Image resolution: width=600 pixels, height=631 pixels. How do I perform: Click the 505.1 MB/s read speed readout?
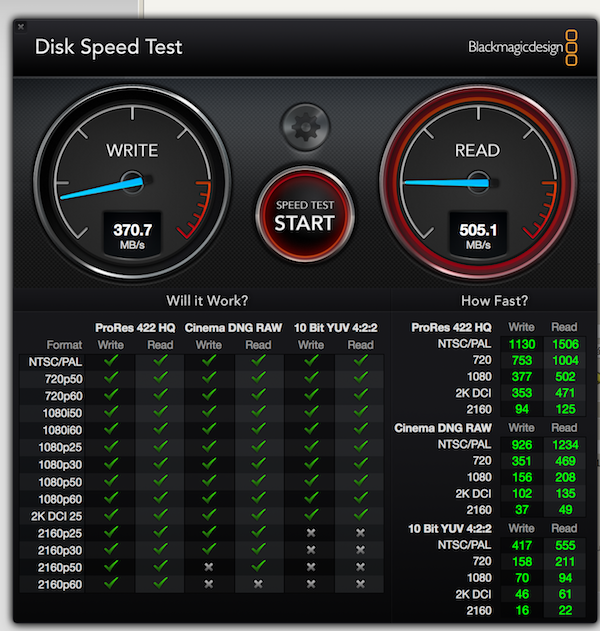478,235
